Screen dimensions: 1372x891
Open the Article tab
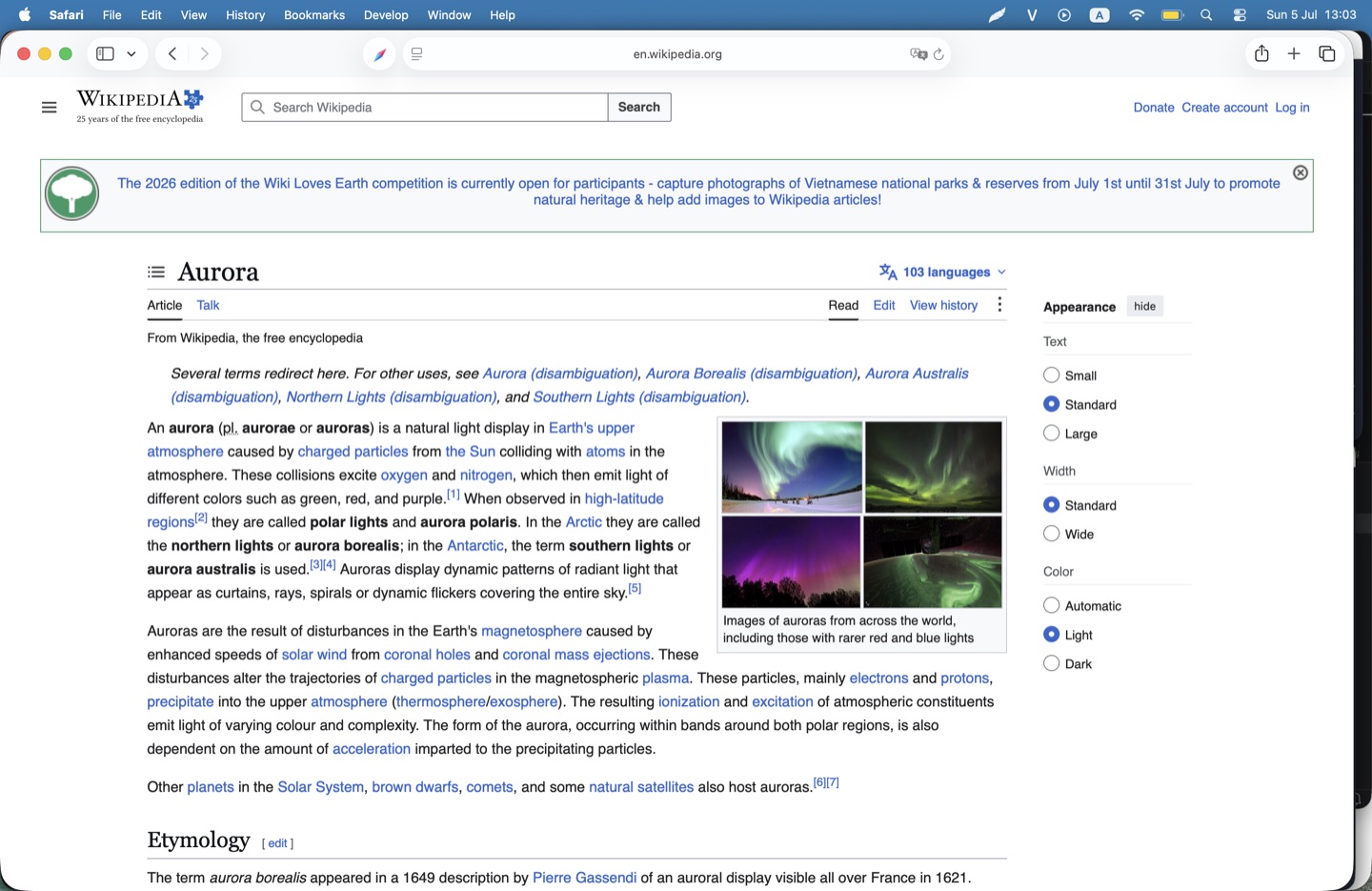tap(164, 305)
